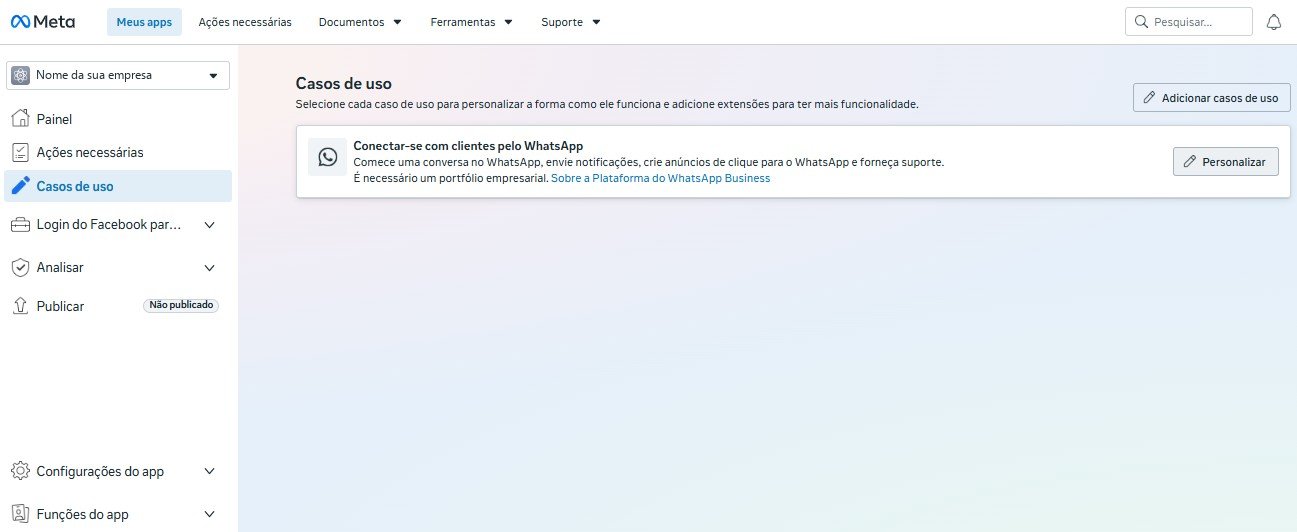Click the Personalizar button
Screen dimensions: 1297x532
click(1225, 161)
